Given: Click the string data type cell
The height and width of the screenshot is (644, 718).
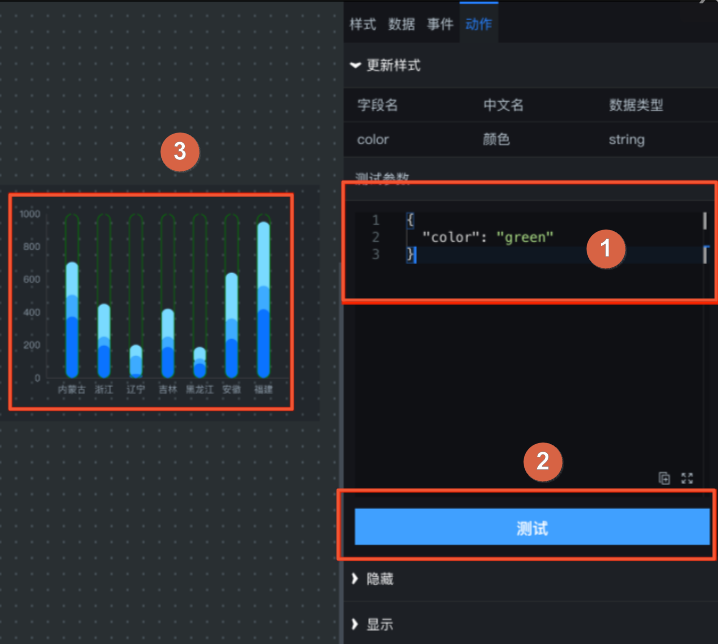Looking at the screenshot, I should 626,139.
